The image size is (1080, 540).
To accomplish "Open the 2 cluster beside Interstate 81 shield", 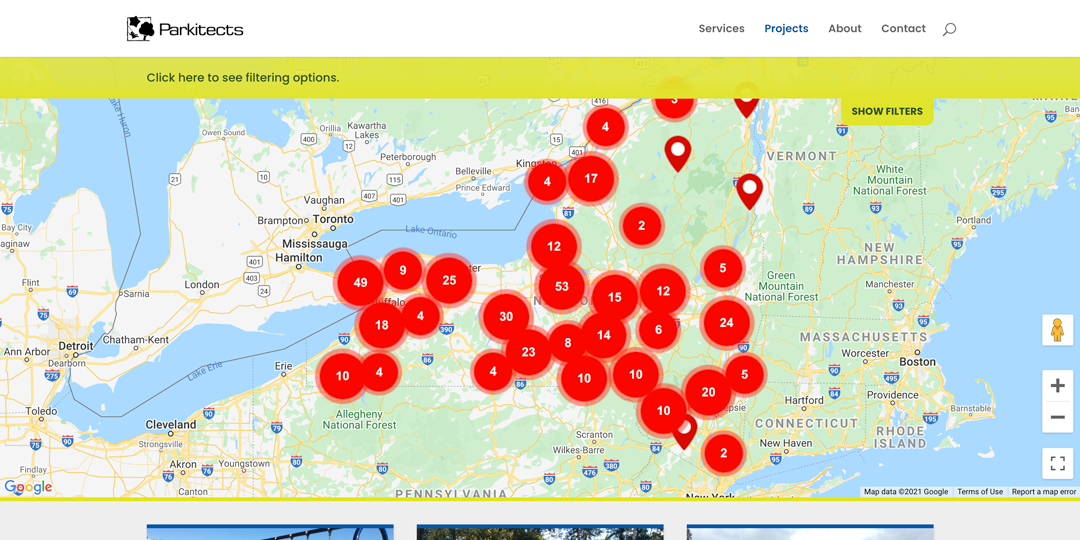I will 642,225.
